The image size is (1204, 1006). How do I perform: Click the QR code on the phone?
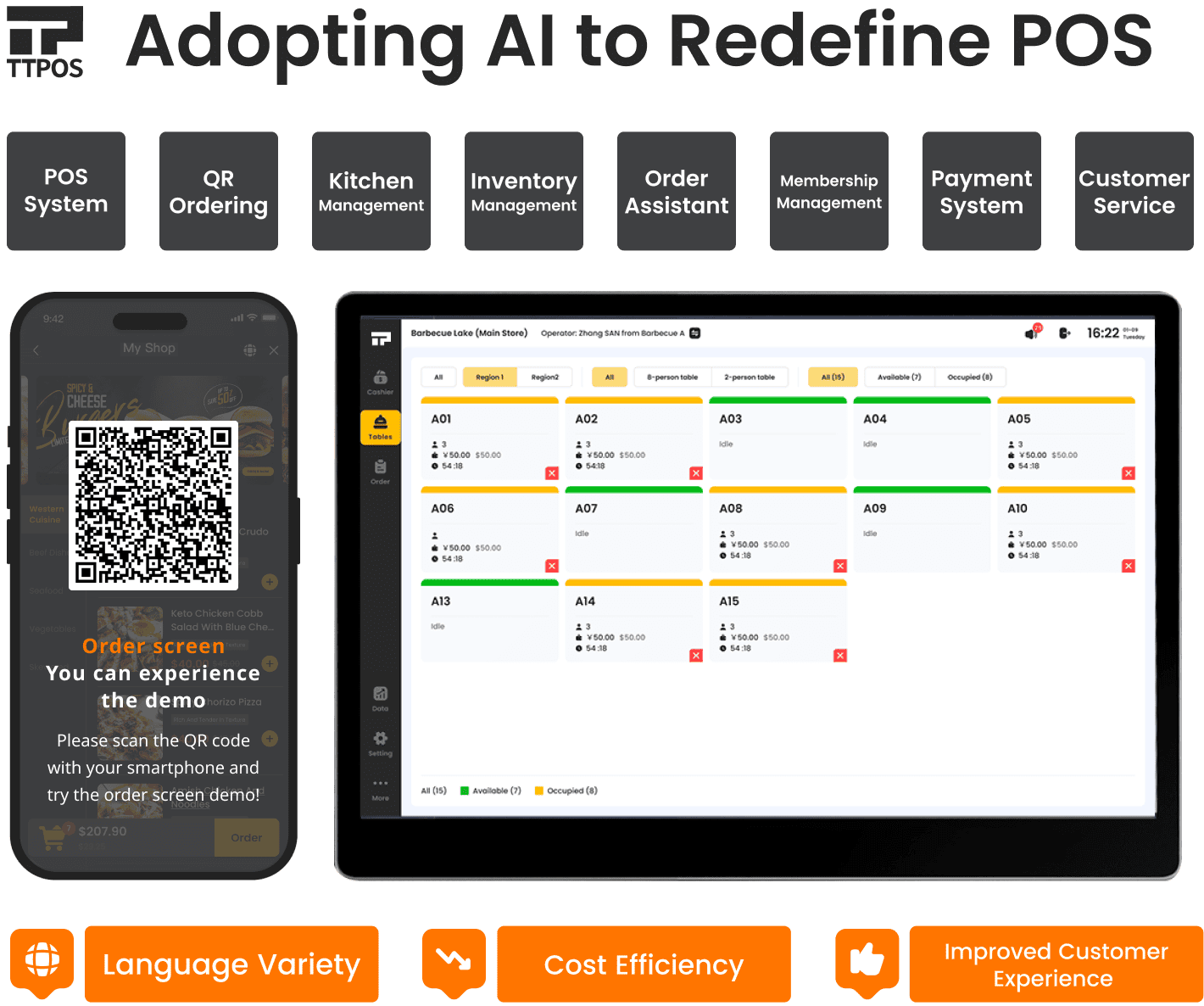[153, 506]
